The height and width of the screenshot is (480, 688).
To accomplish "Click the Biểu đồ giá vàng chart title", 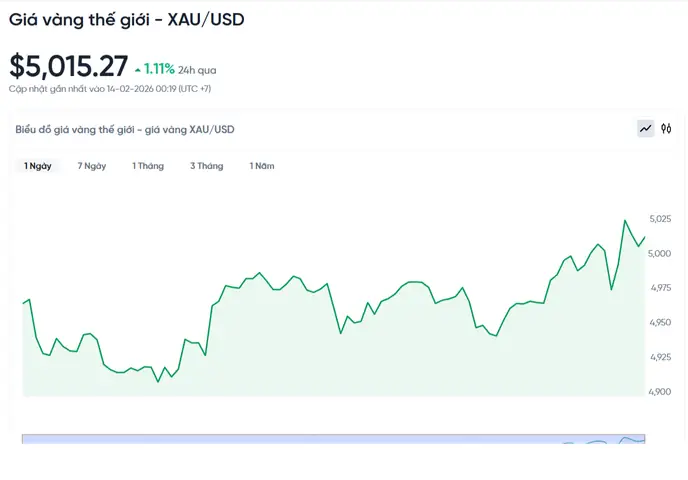I will [x=125, y=129].
